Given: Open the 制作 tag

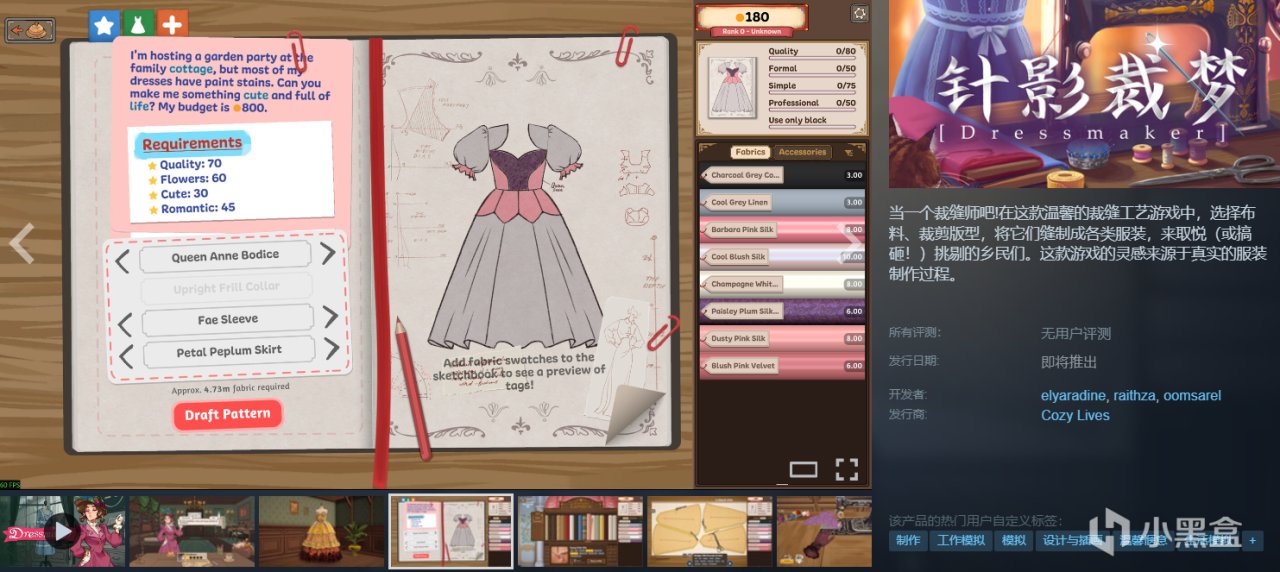Looking at the screenshot, I should [908, 540].
